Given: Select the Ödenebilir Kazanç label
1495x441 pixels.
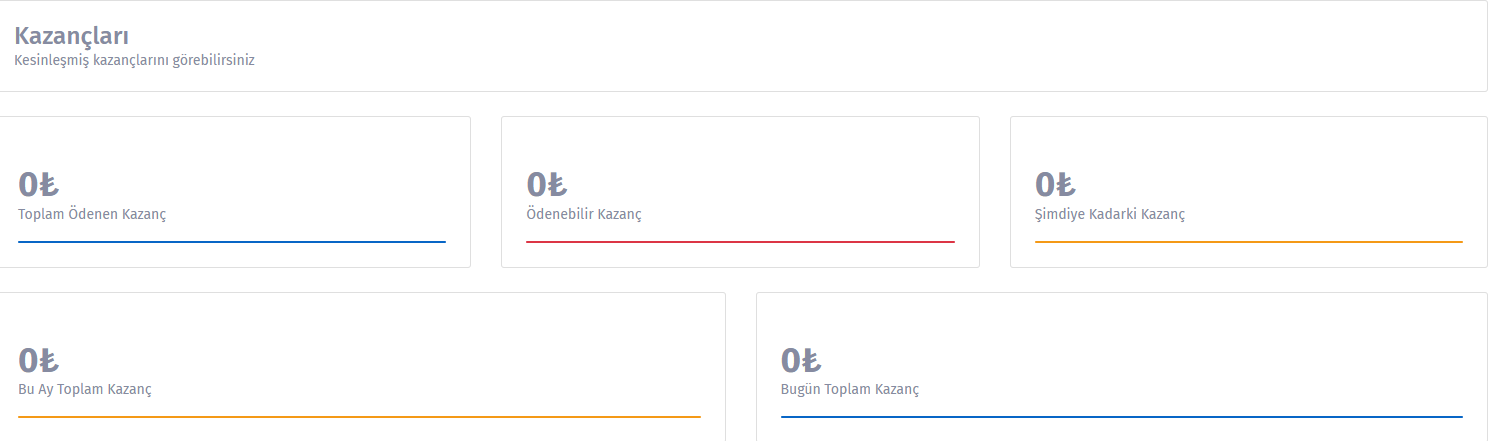Looking at the screenshot, I should [584, 214].
